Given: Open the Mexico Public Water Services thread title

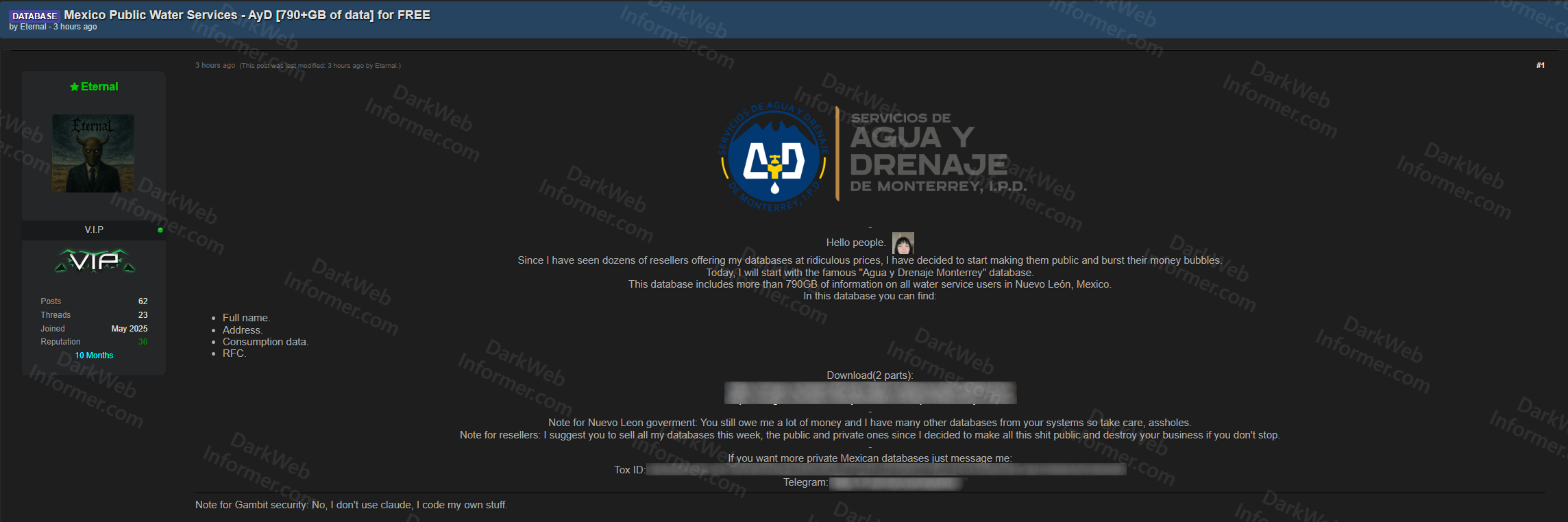Looking at the screenshot, I should pos(247,15).
